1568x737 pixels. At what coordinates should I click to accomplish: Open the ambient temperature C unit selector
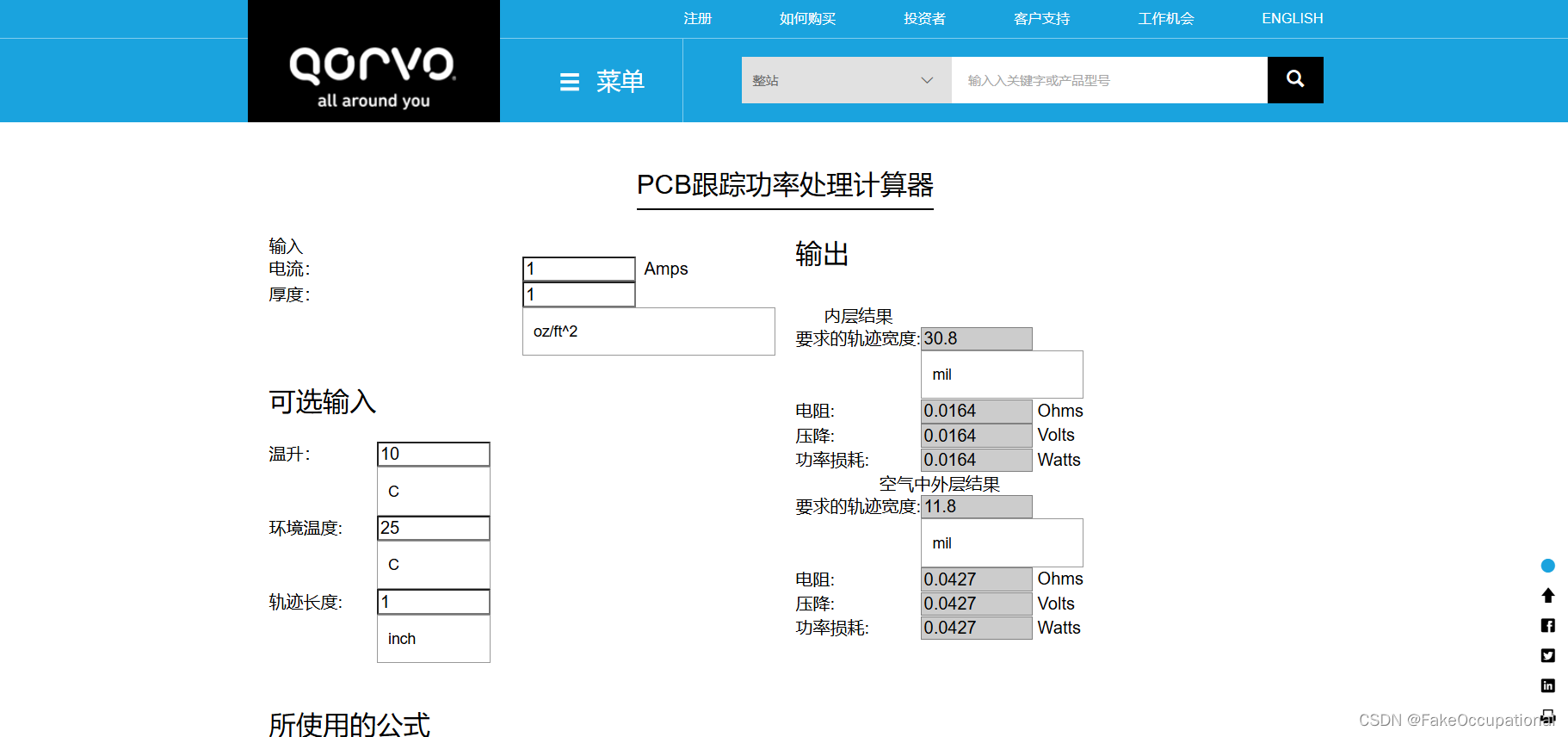point(434,564)
